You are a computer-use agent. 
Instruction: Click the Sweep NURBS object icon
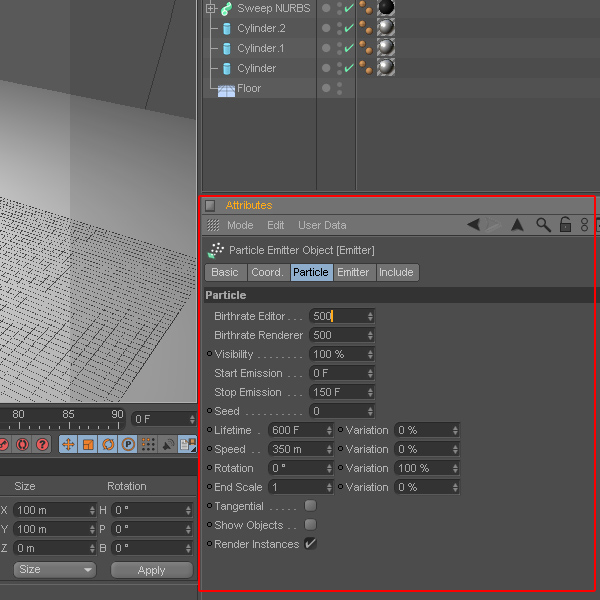point(227,8)
